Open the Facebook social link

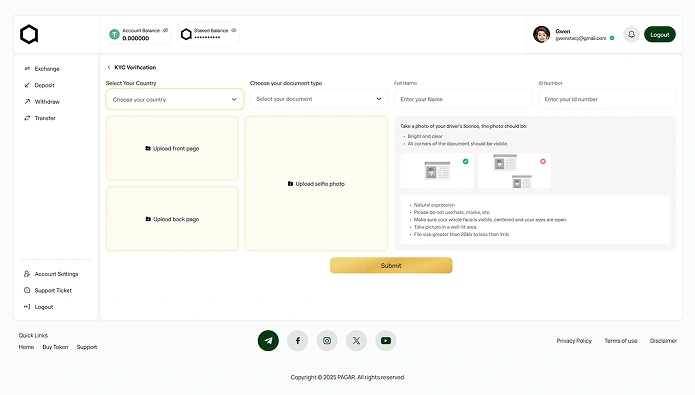[298, 340]
